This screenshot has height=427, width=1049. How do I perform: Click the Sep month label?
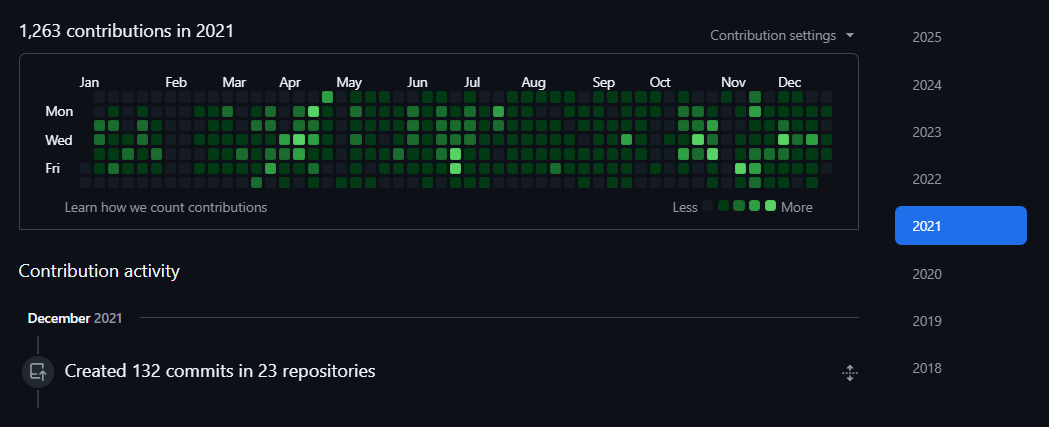[x=603, y=82]
